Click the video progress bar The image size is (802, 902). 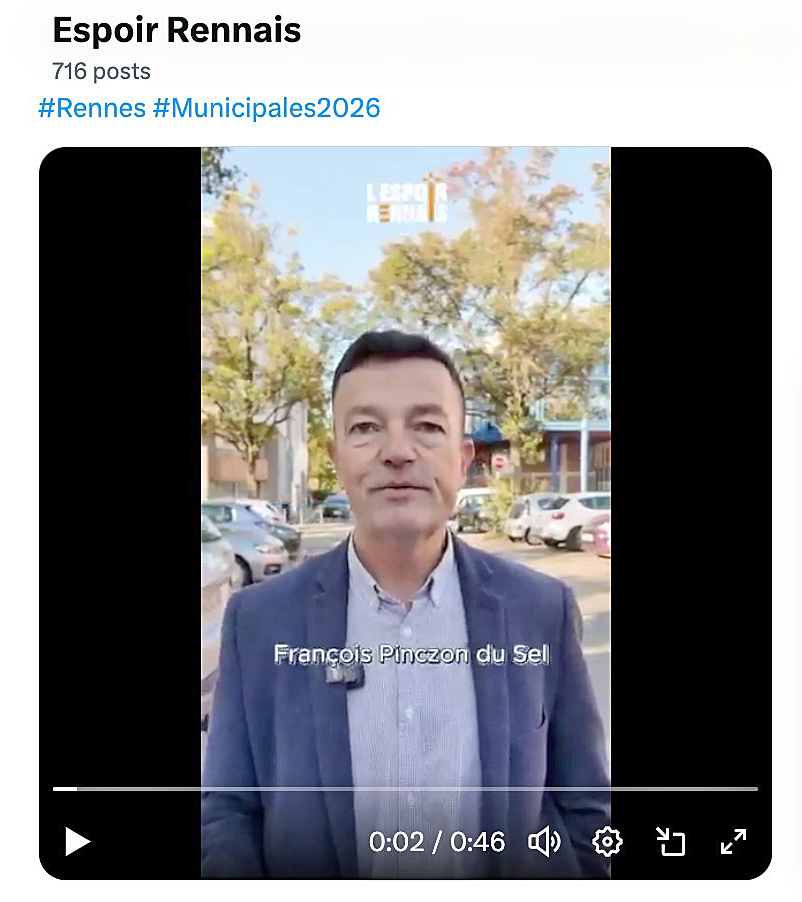coord(405,789)
